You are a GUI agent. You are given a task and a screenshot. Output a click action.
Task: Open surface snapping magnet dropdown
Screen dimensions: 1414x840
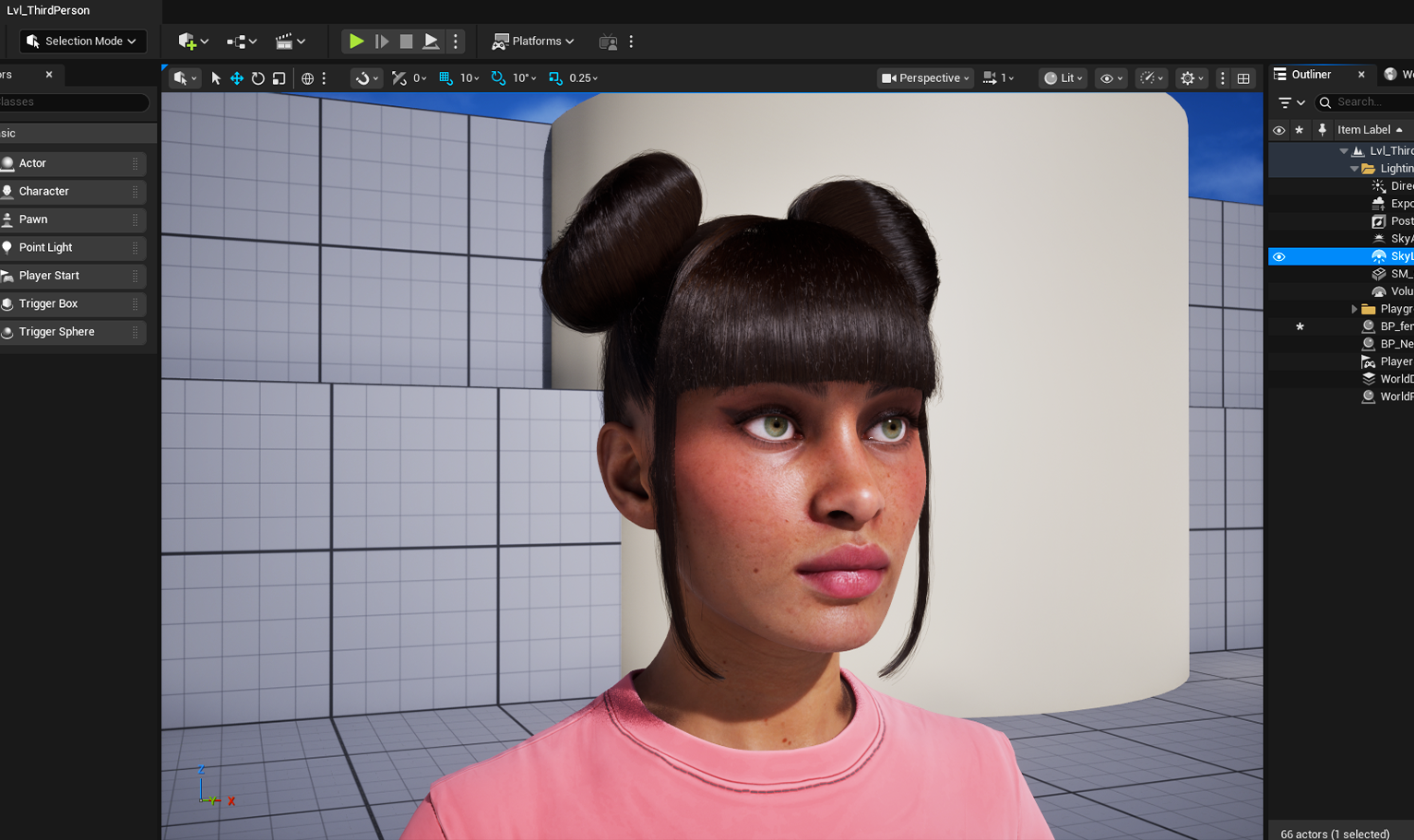(x=366, y=78)
